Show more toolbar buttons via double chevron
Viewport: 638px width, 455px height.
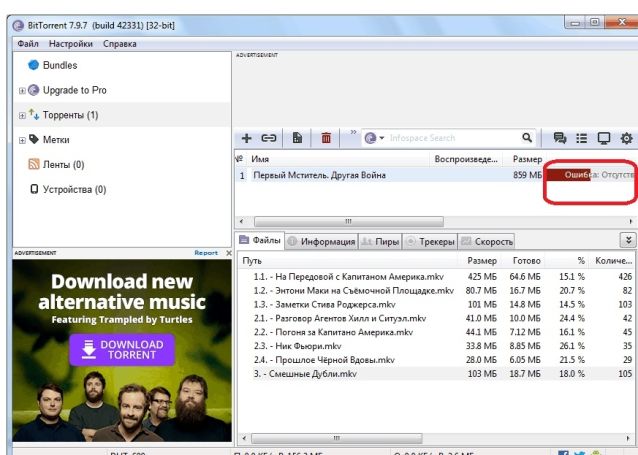(353, 132)
